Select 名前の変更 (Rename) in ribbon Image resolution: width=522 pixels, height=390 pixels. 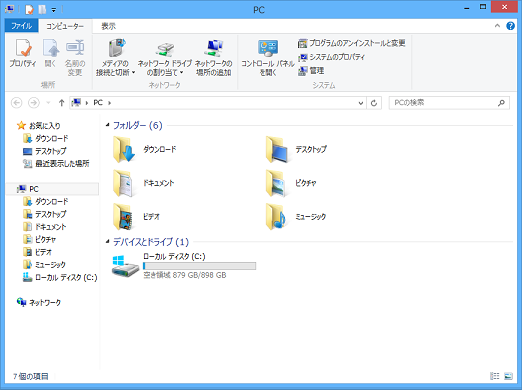[75, 57]
